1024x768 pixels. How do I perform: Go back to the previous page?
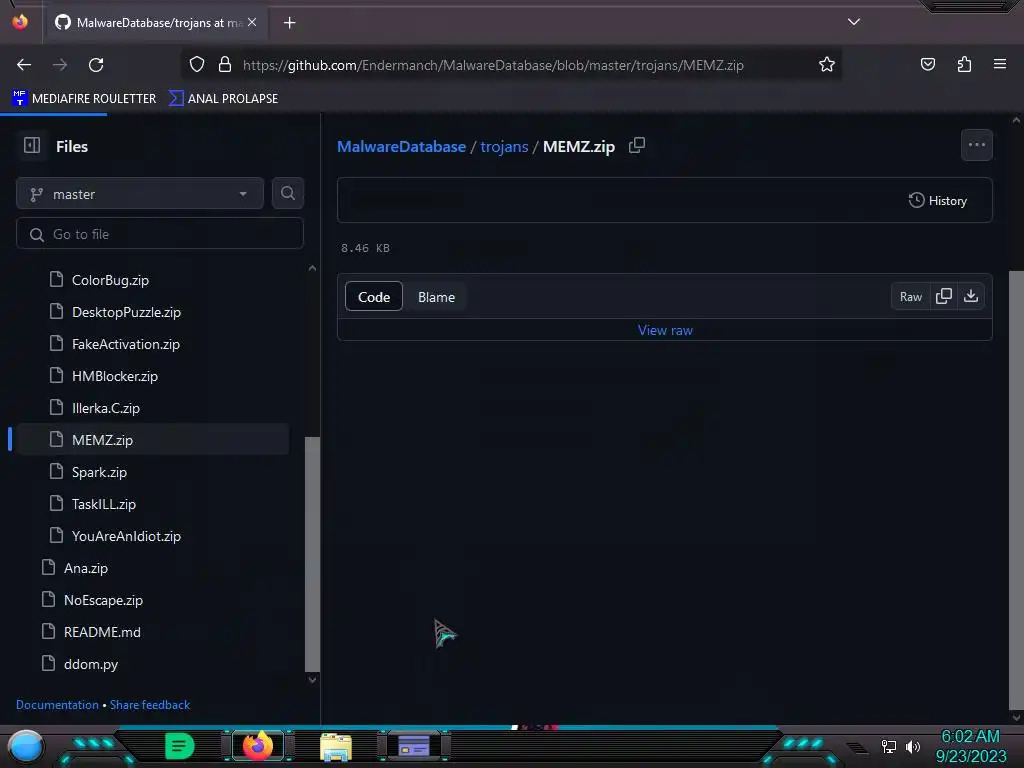click(24, 65)
